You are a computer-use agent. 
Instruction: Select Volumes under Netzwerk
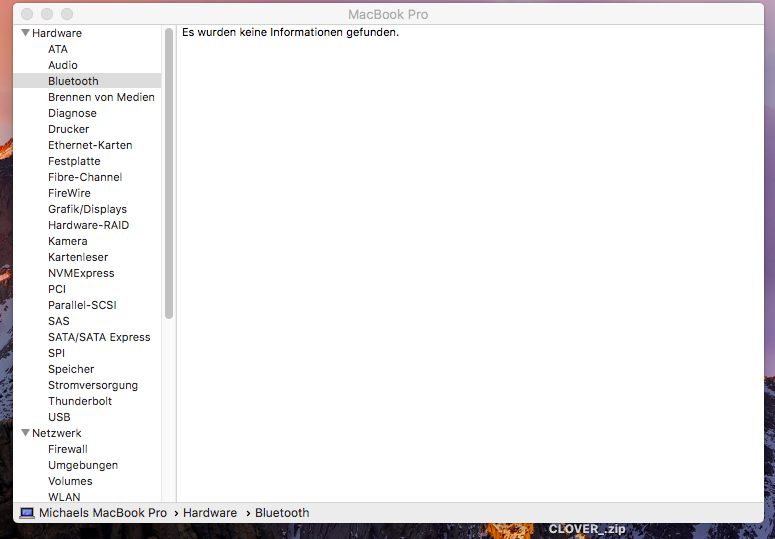point(70,481)
